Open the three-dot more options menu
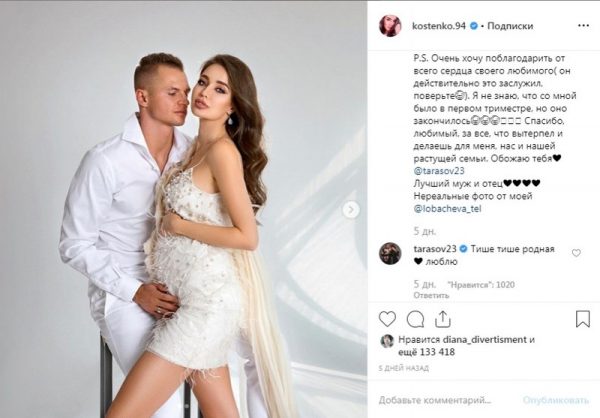Screen dimensions: 600x418 coord(583,26)
